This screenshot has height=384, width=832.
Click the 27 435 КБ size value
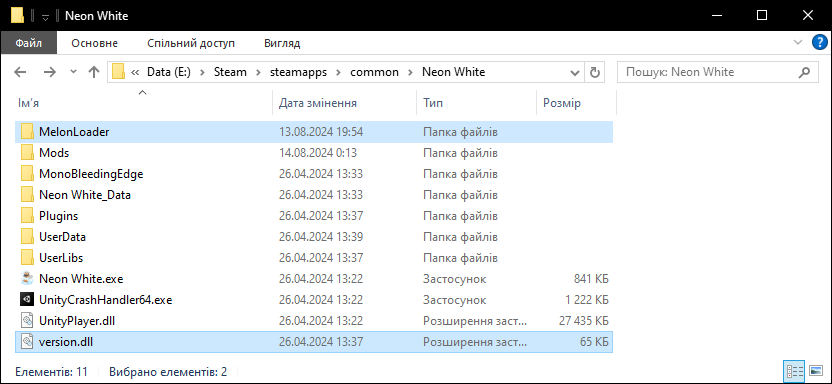coord(584,321)
